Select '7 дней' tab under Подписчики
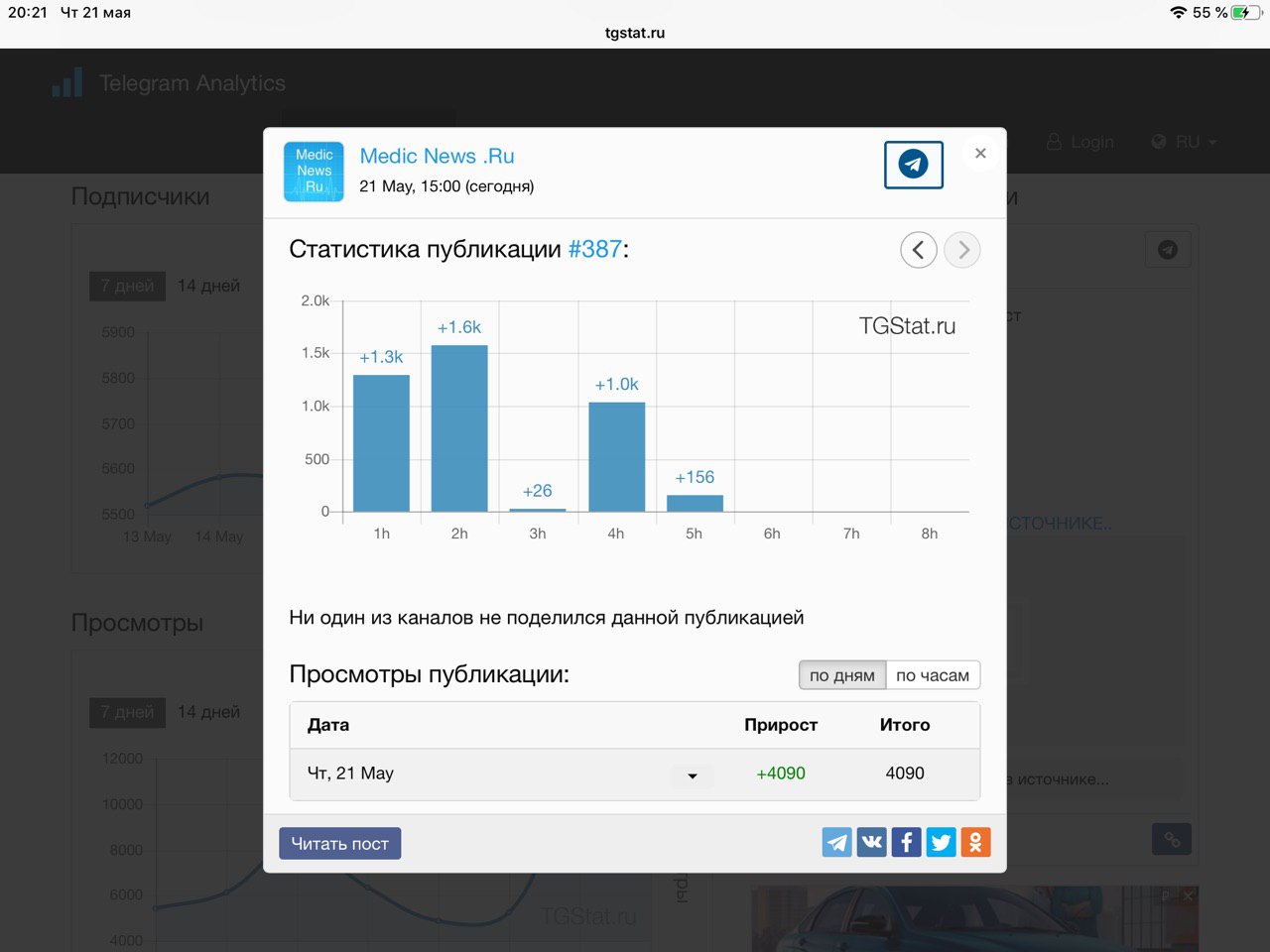Screen dimensions: 1270x952 click(x=127, y=286)
